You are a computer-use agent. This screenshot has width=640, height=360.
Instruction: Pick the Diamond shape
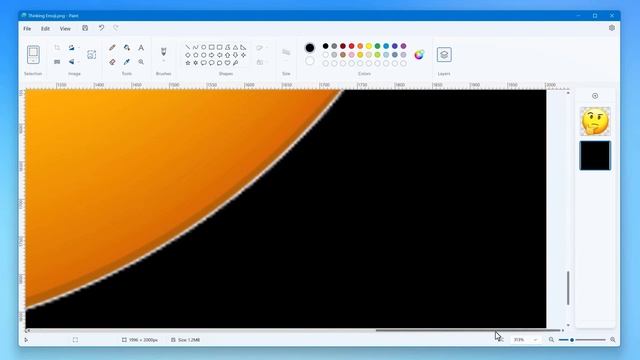click(188, 55)
